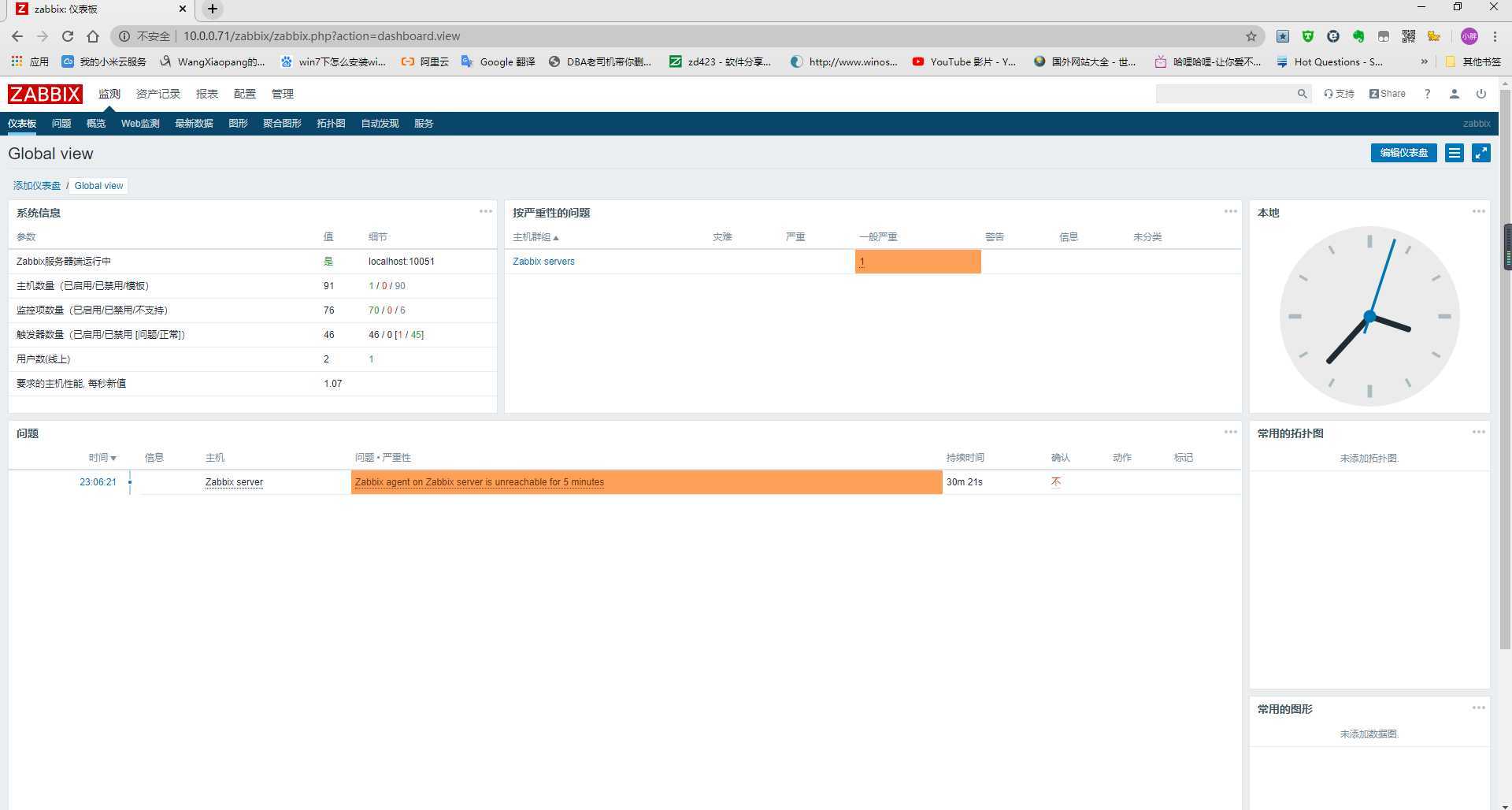Sort problems by 时间 column
Viewport: 1512px width, 810px height.
pyautogui.click(x=102, y=458)
